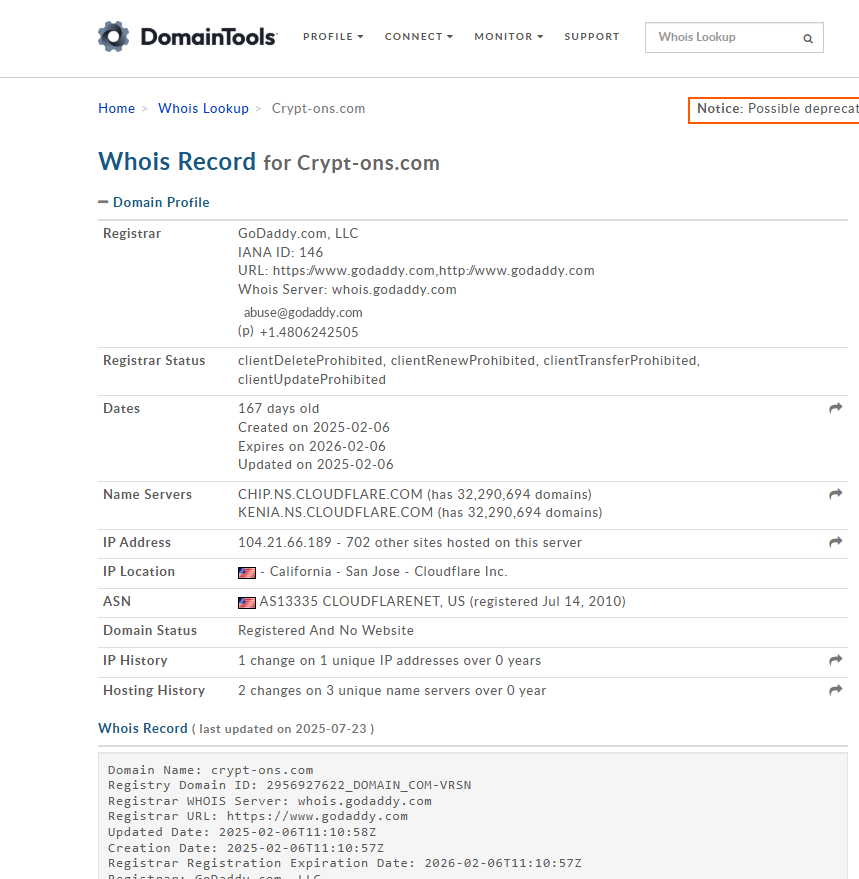
Task: Click California - San Jose - Cloudflare Inc.
Action: tap(389, 572)
